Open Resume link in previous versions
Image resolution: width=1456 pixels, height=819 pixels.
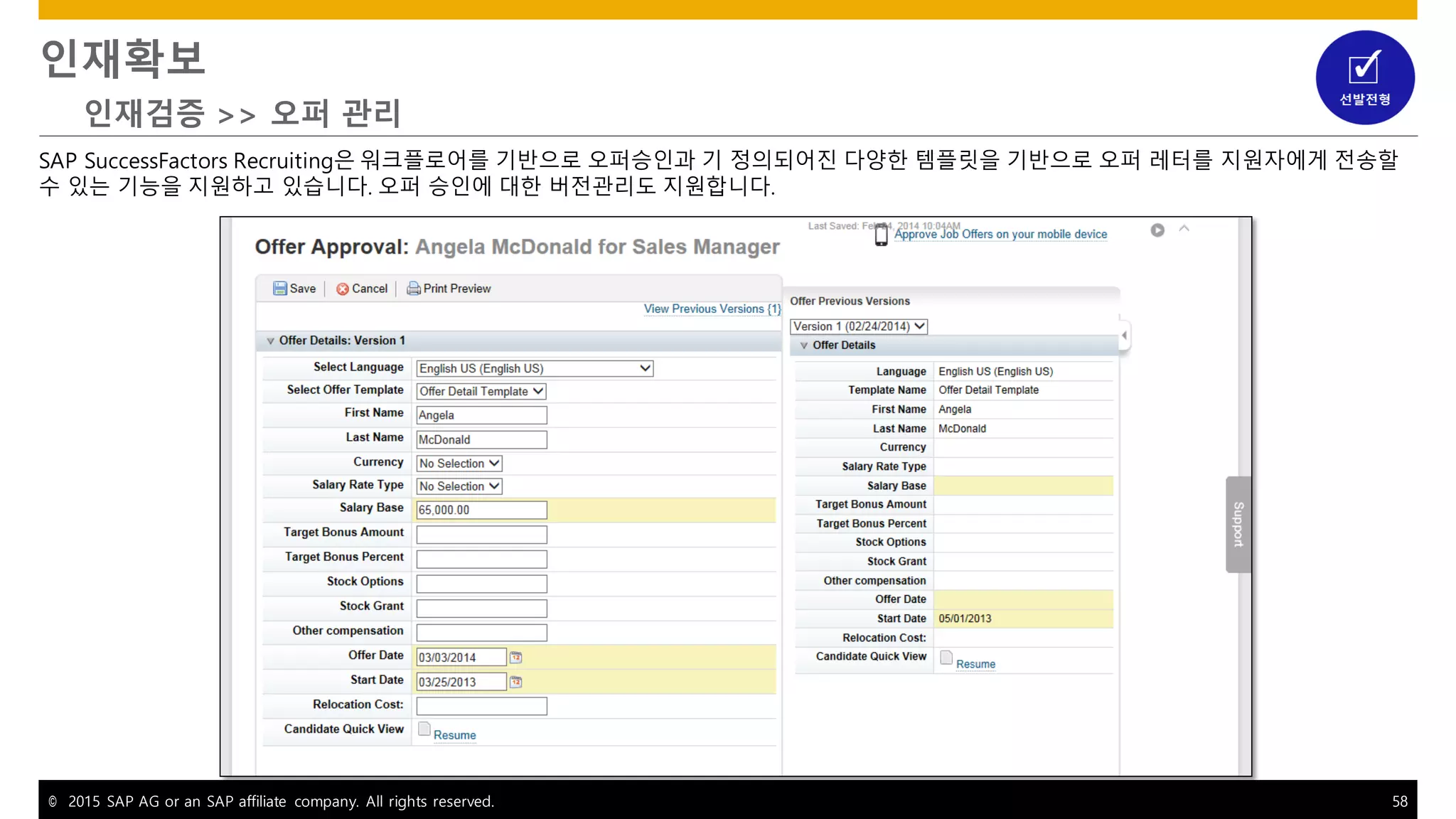(x=975, y=664)
